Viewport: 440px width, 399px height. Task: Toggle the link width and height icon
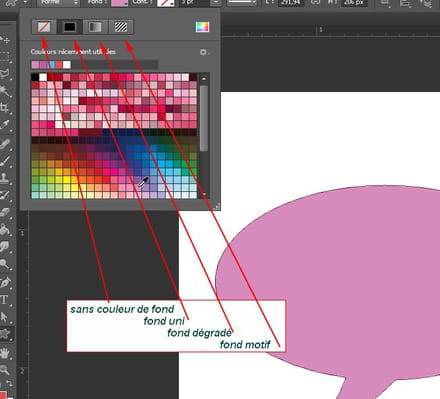pos(314,3)
